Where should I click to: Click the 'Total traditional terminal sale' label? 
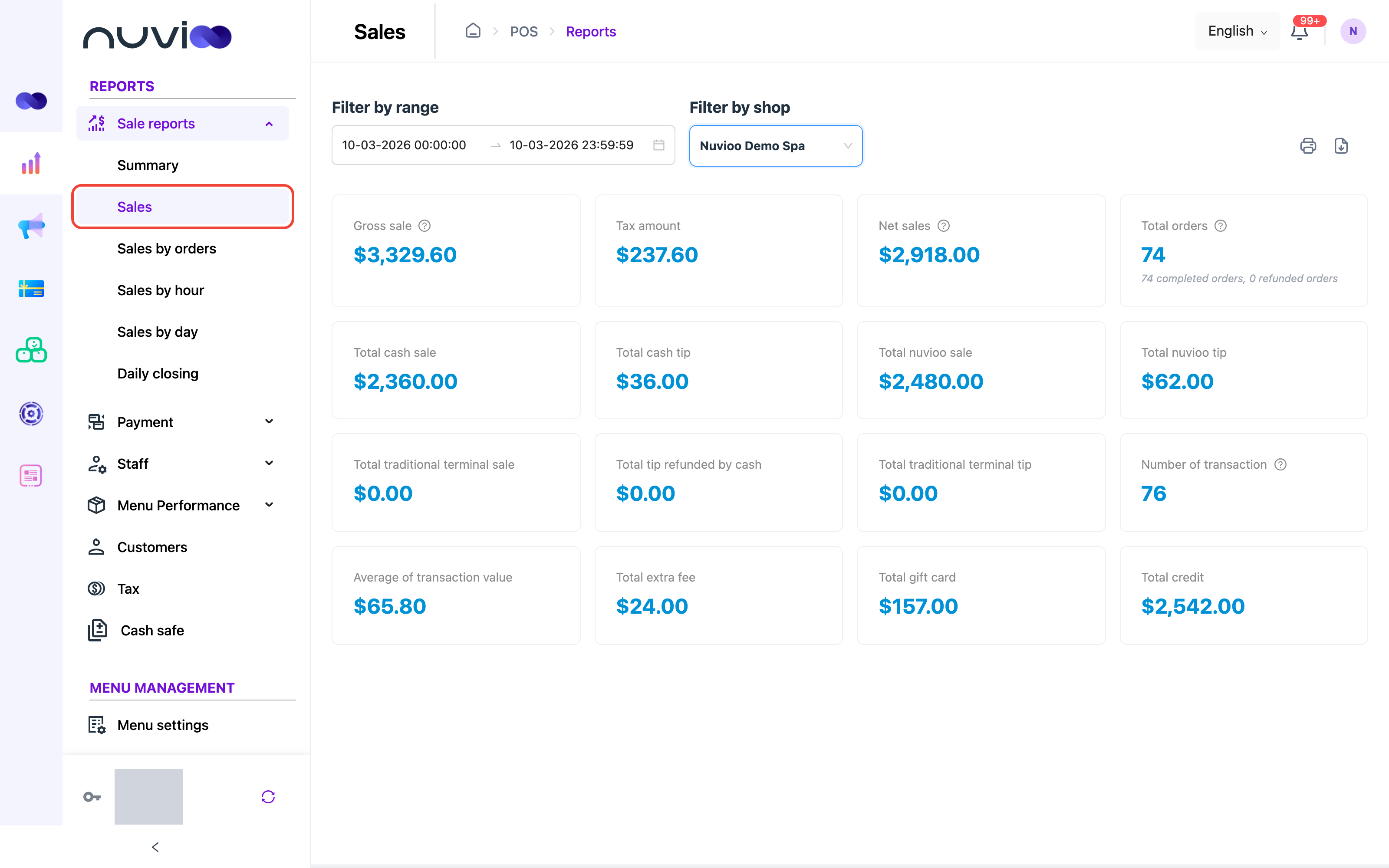433,464
